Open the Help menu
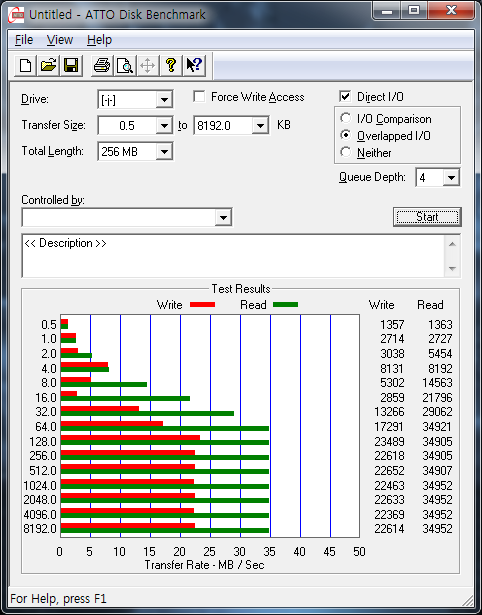Screen dimensions: 482x615 pyautogui.click(x=99, y=40)
